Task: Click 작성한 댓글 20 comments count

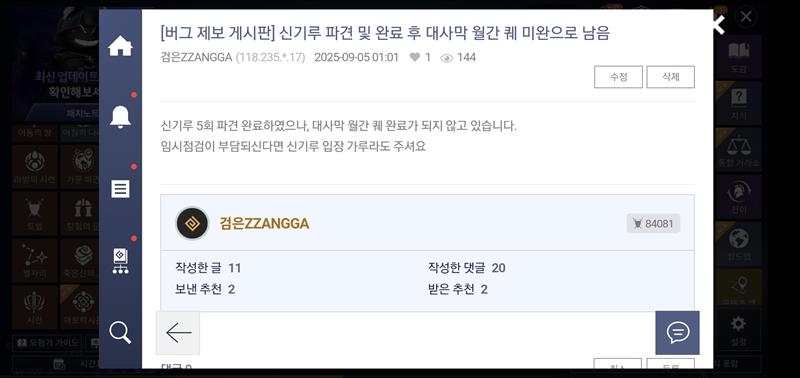Action: coord(467,268)
